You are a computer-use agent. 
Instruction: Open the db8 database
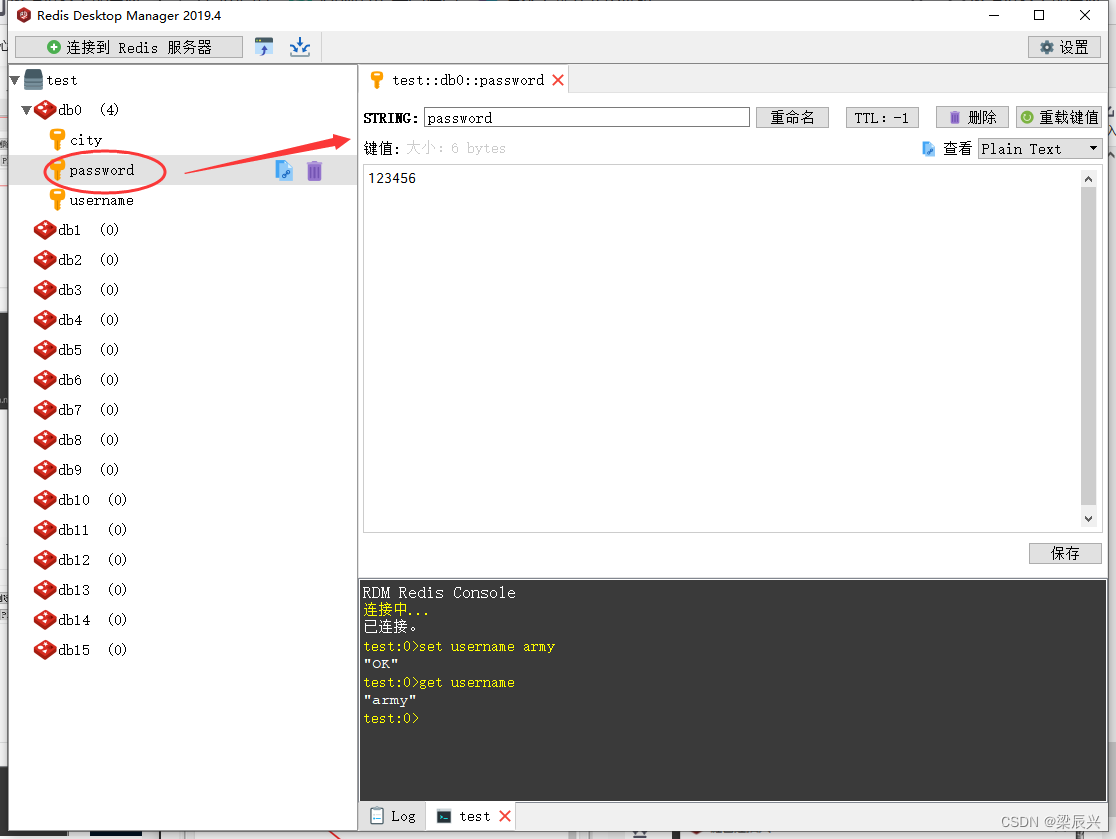tap(76, 439)
